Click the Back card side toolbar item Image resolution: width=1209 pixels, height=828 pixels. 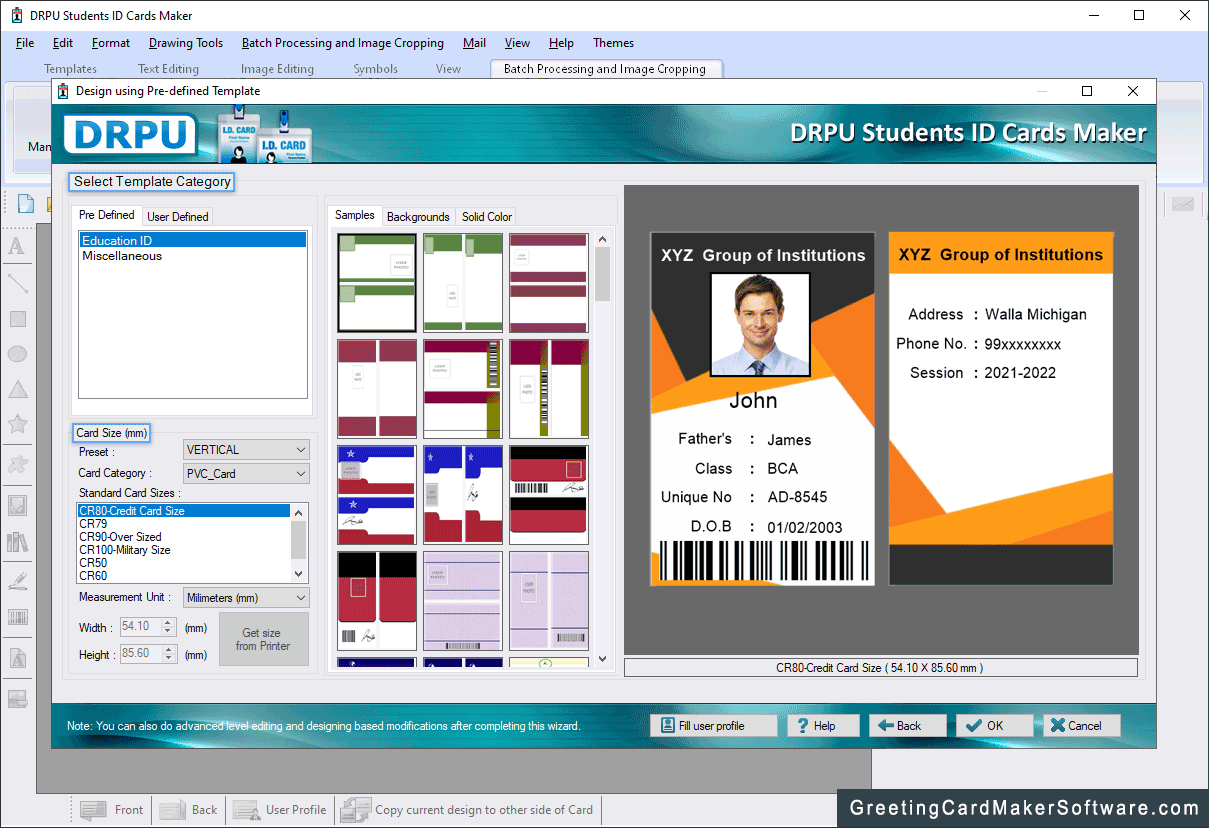pos(189,810)
